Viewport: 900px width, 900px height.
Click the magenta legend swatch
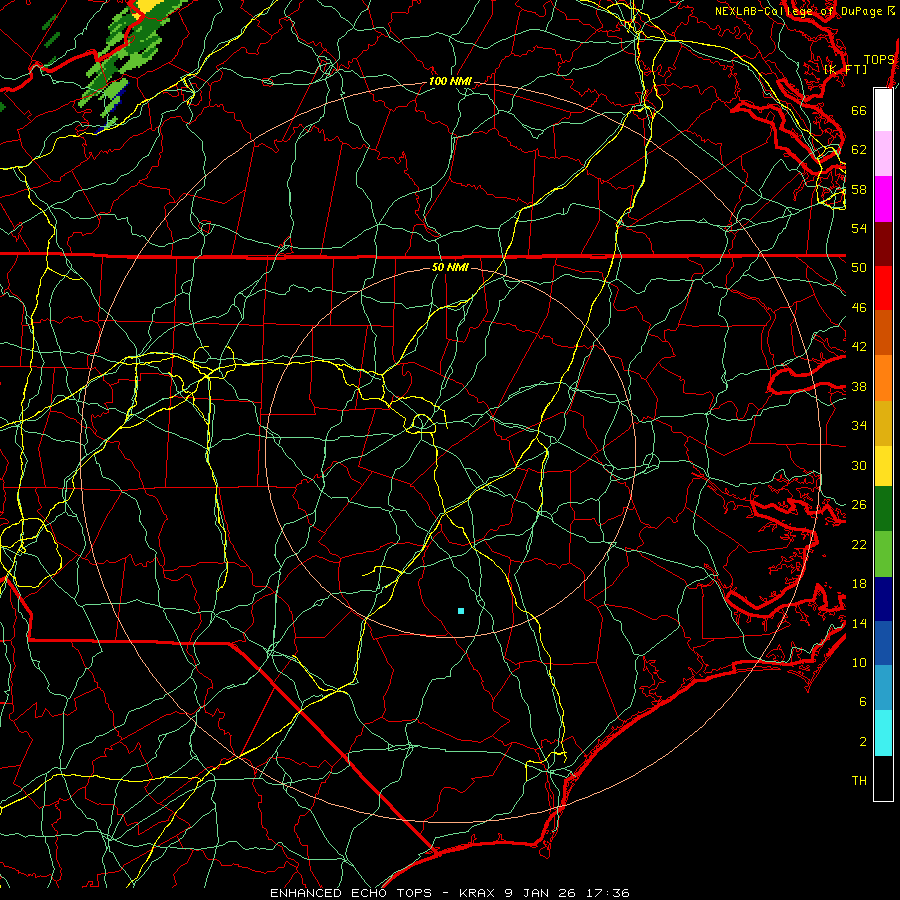pyautogui.click(x=883, y=199)
